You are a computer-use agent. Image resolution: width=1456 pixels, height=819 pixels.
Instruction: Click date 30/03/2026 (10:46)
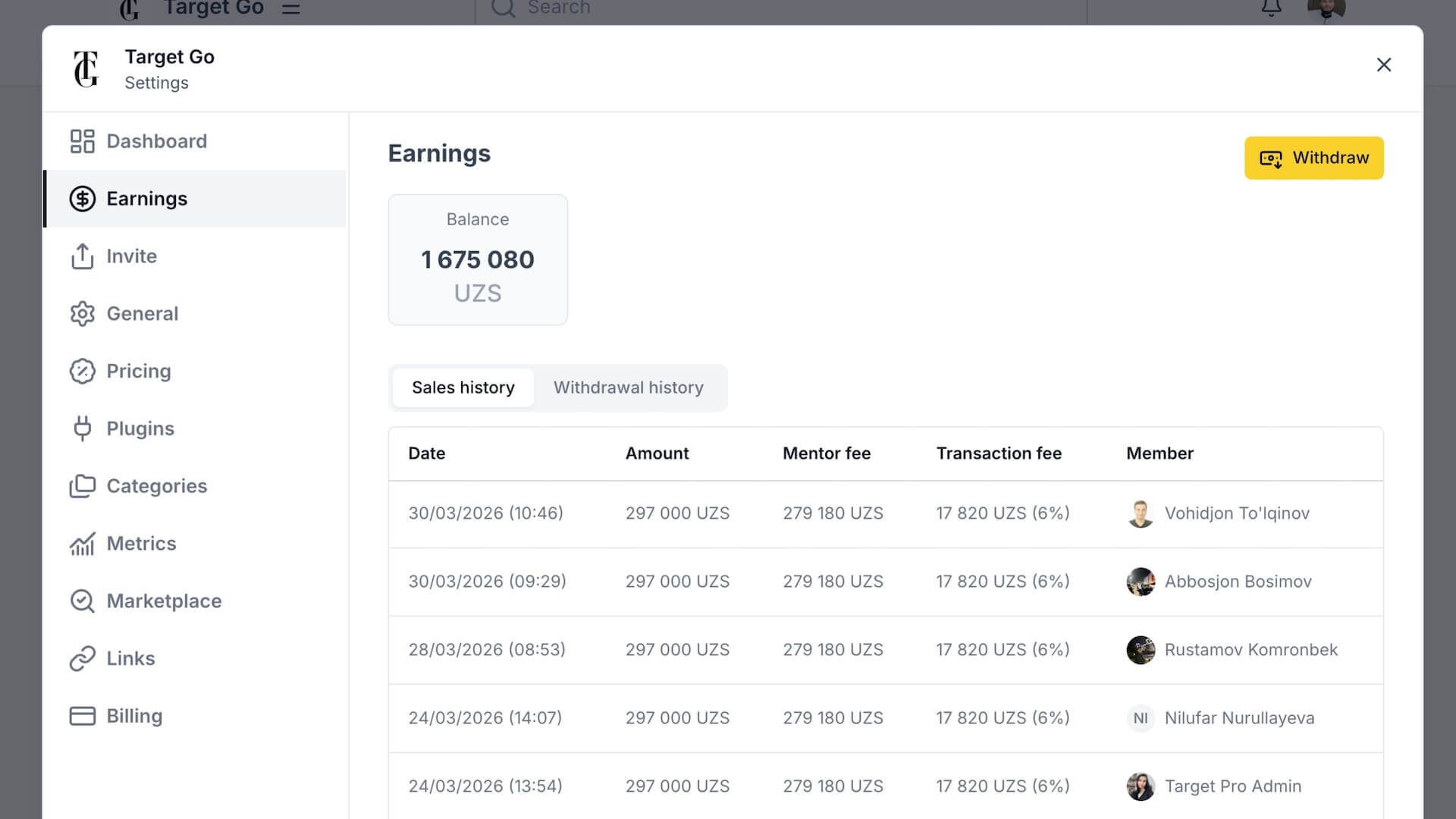pyautogui.click(x=486, y=513)
